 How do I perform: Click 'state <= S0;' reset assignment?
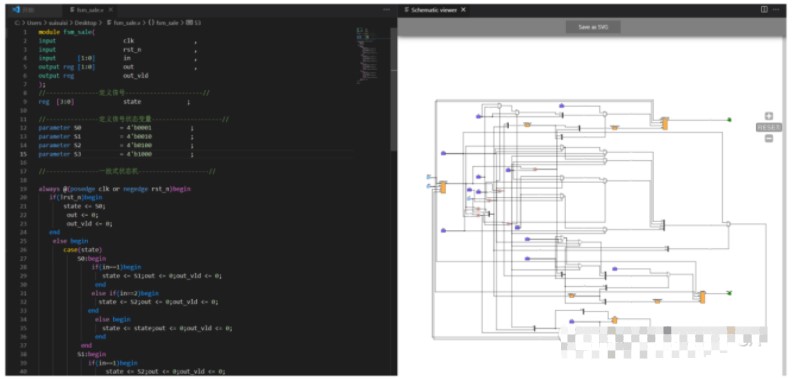[x=84, y=206]
